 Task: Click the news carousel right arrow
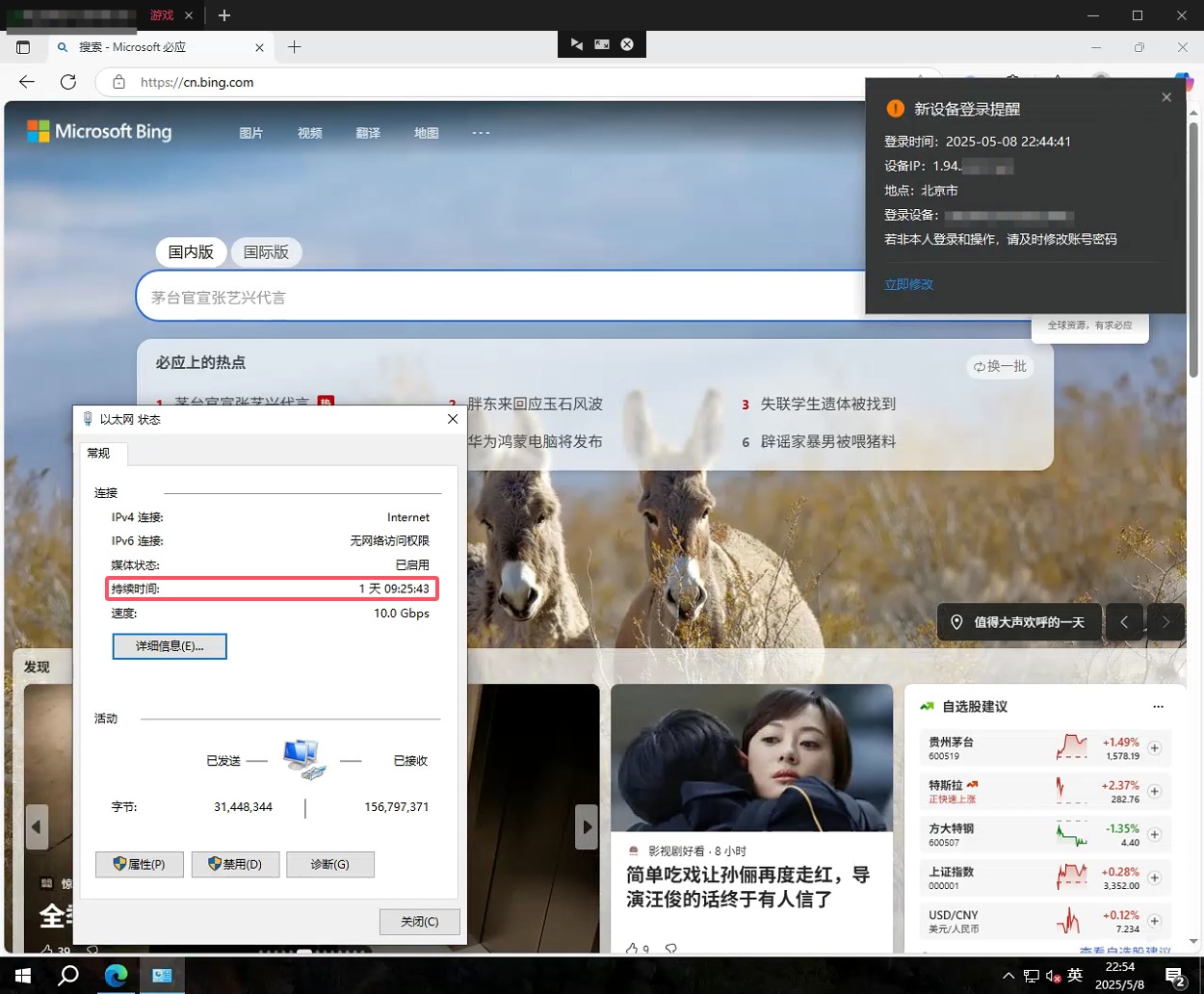click(587, 826)
